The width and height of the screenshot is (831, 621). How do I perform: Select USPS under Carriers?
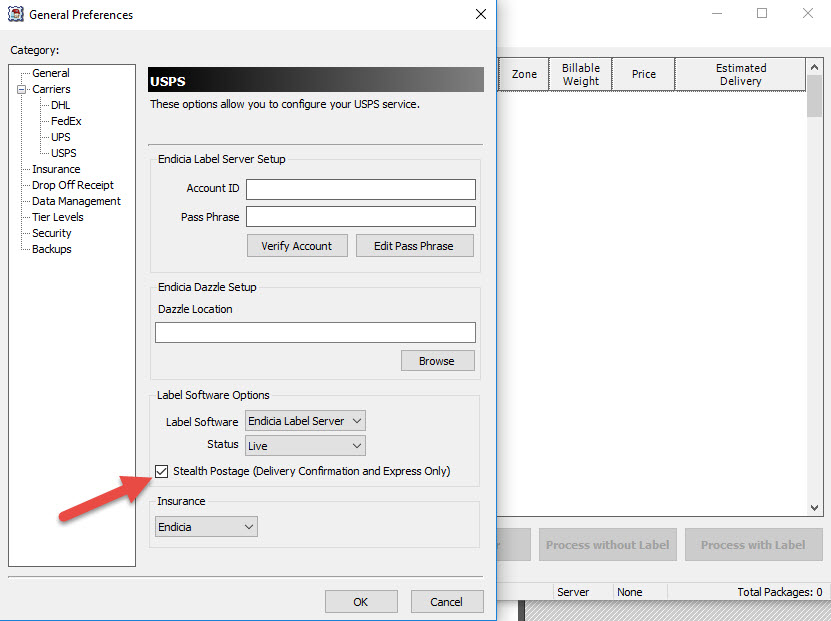tap(64, 153)
